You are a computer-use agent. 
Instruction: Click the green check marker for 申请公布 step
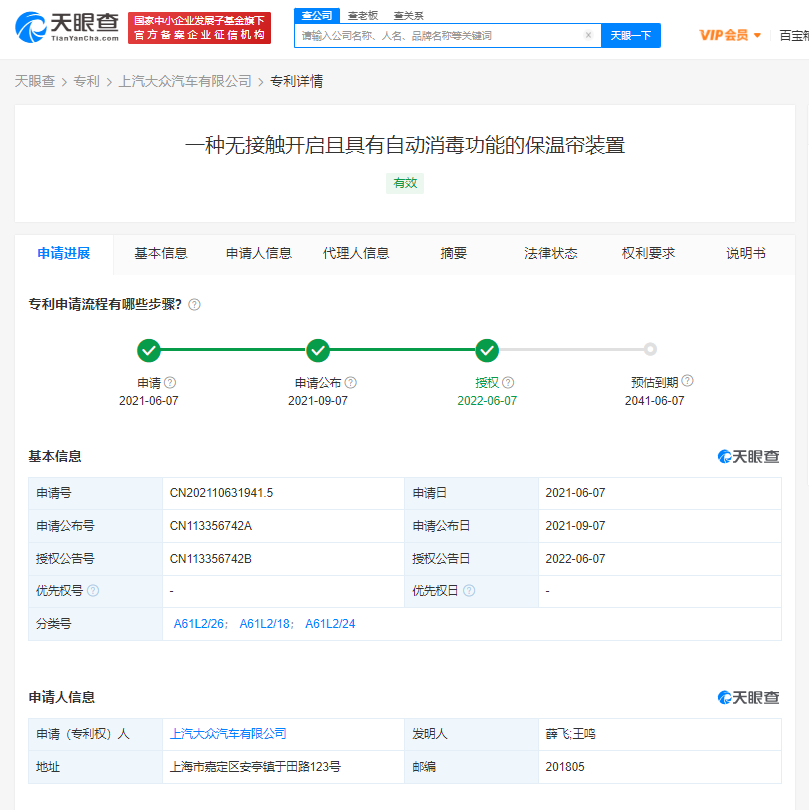coord(318,350)
